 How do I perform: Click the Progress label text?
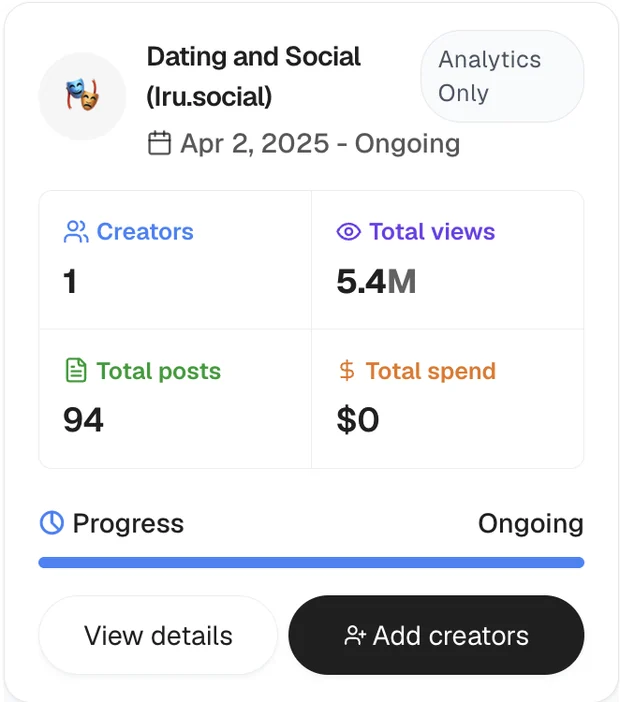128,523
